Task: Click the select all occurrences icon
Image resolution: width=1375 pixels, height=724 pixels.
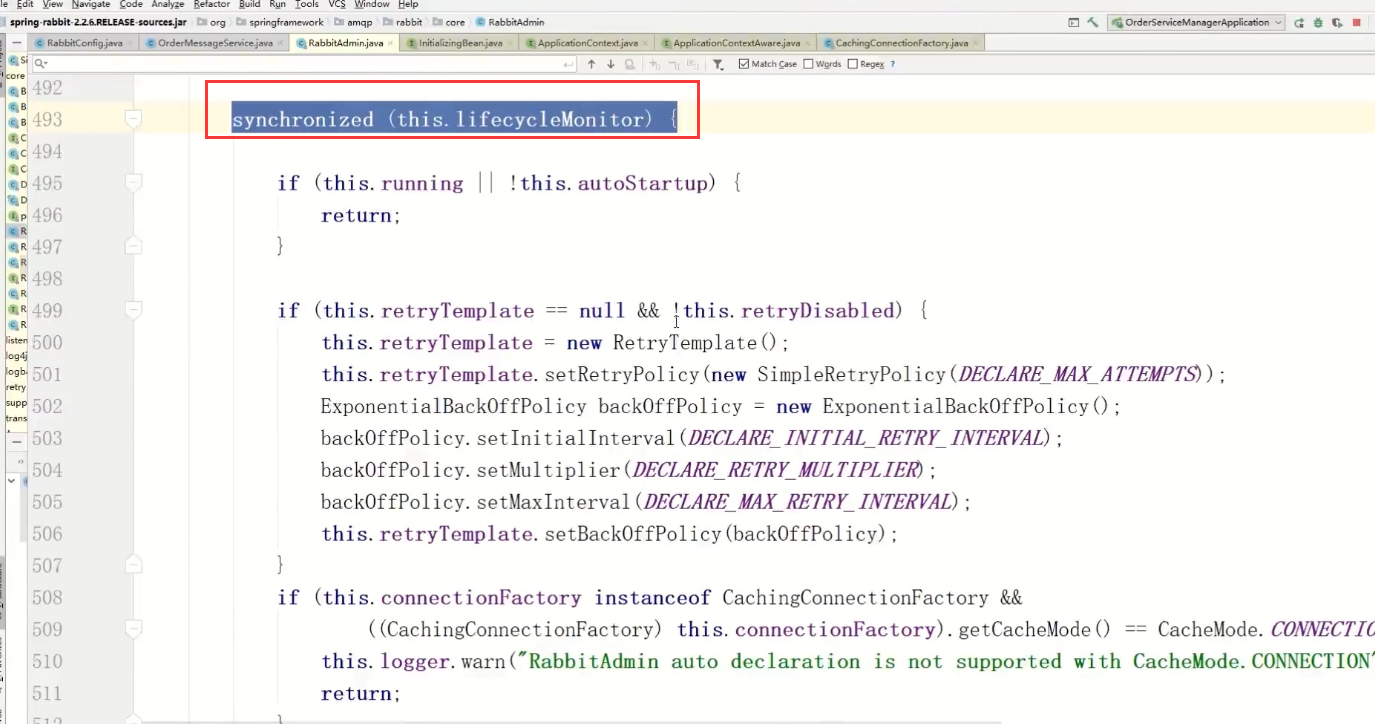Action: (x=693, y=64)
